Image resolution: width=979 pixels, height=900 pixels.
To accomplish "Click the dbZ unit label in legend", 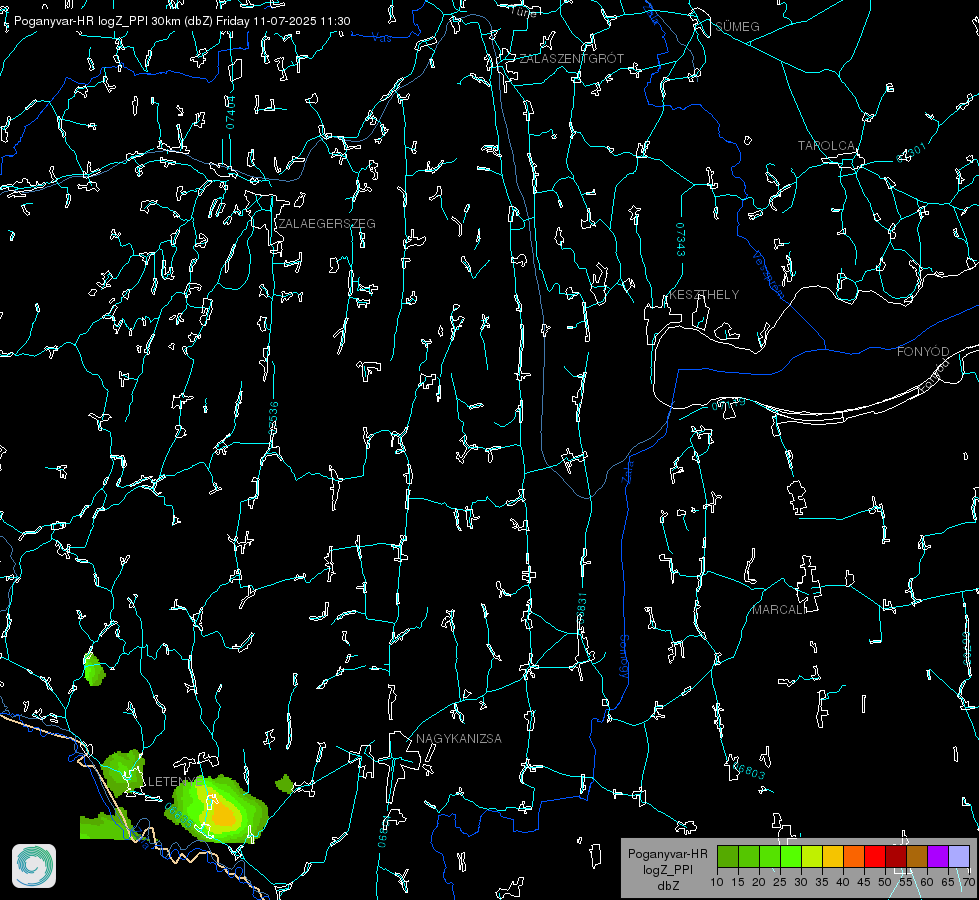I will click(x=668, y=886).
